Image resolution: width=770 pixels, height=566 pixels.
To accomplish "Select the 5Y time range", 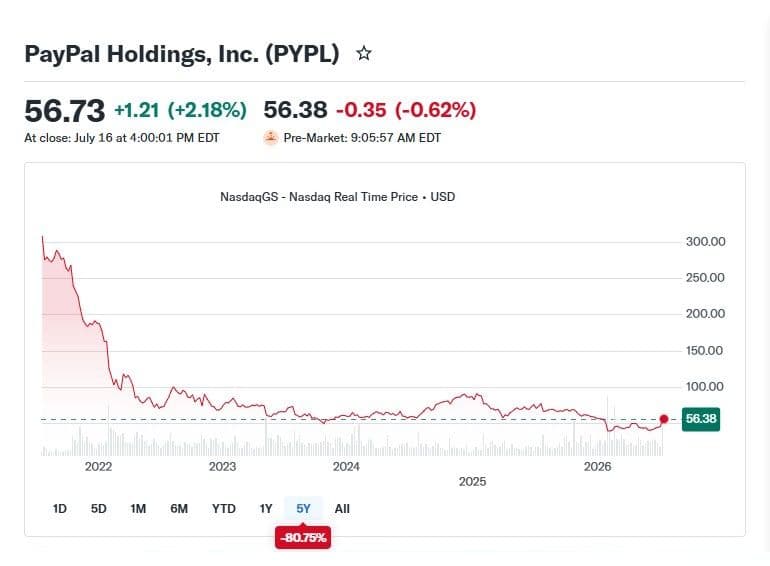I will point(303,509).
